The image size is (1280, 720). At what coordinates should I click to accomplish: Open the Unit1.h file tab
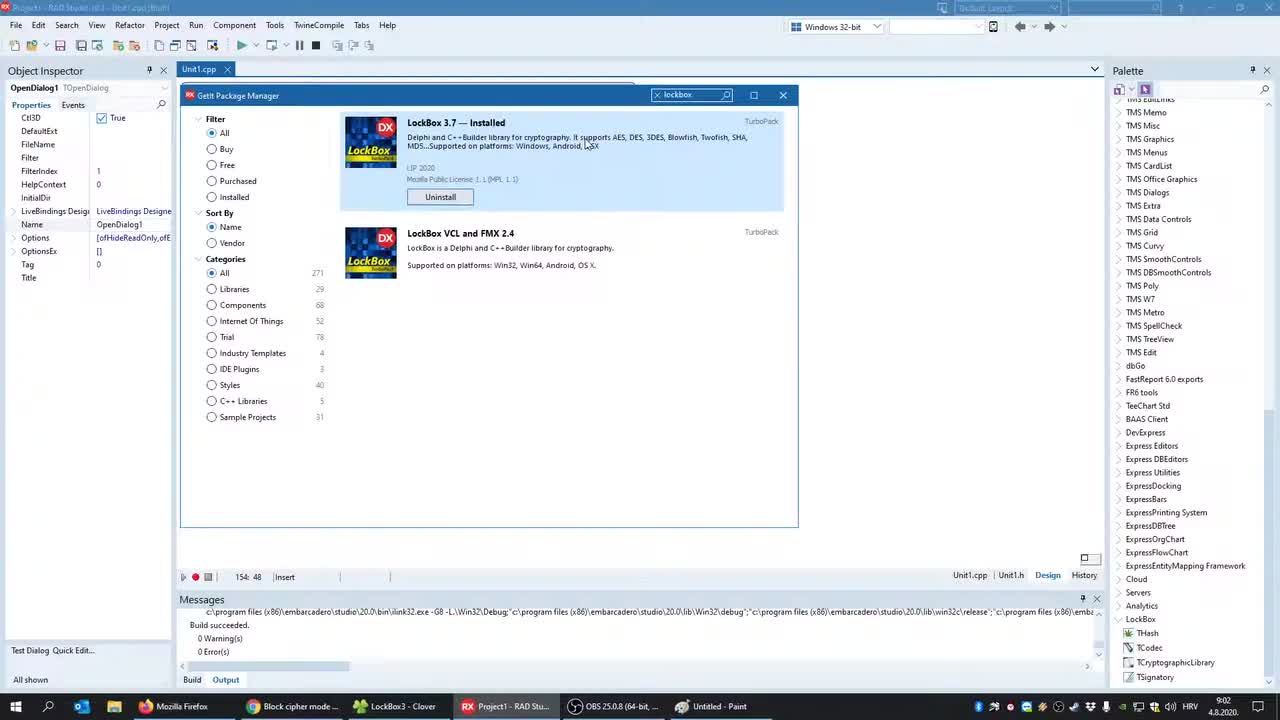1011,575
